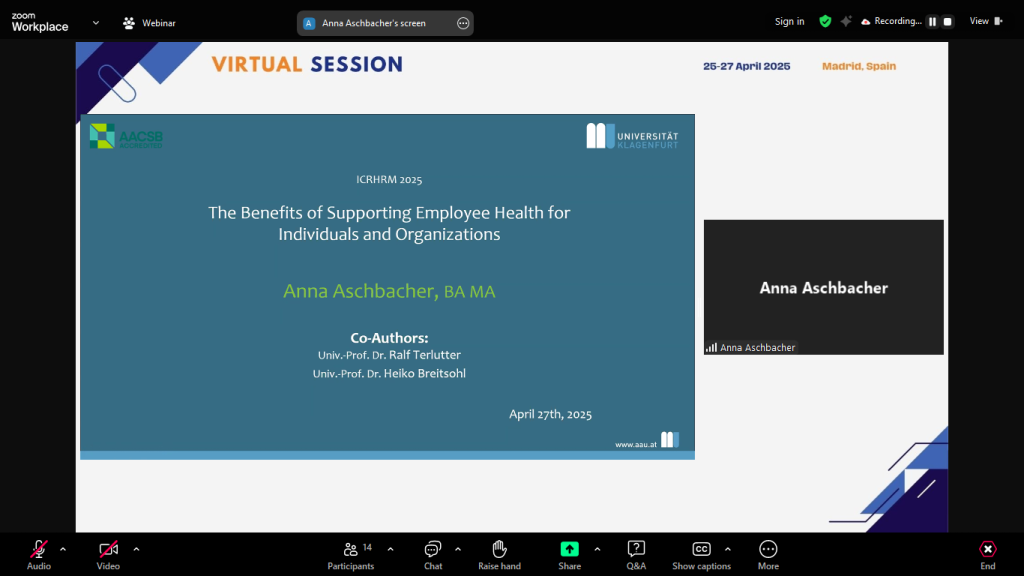Click the green encryption shield icon

(825, 22)
